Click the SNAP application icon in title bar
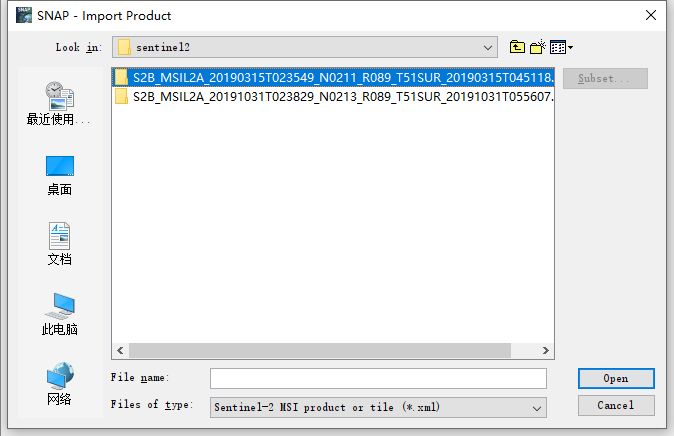 [24, 15]
